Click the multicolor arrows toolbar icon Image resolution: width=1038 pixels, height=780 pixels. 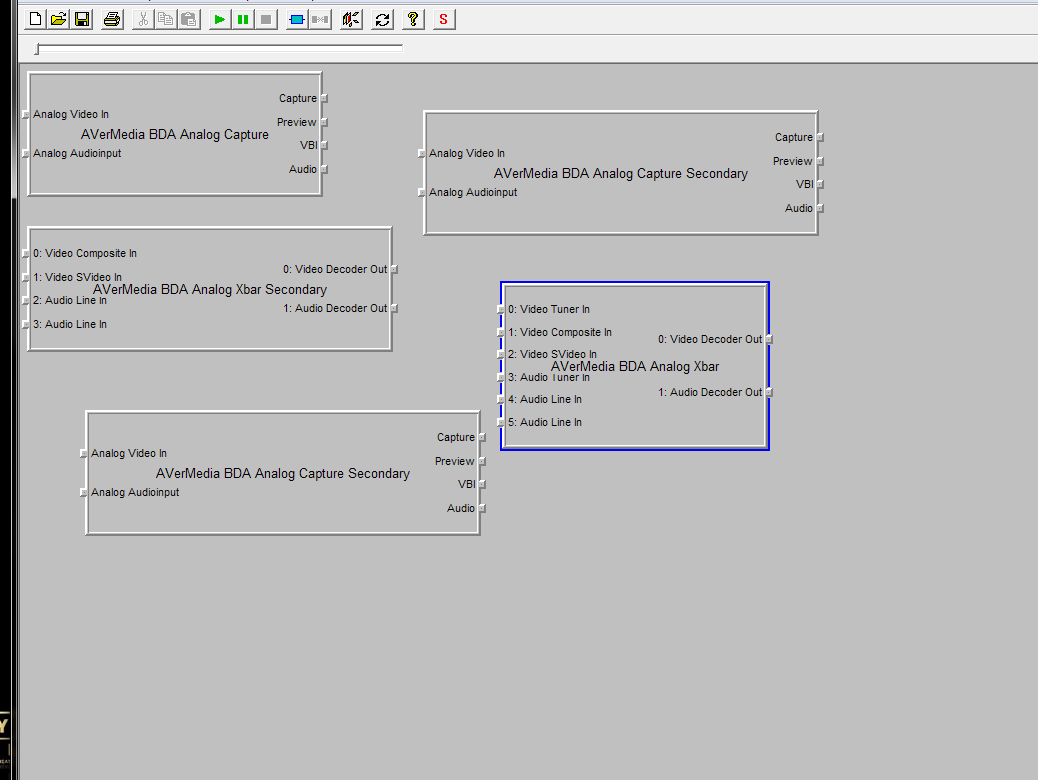coord(351,19)
